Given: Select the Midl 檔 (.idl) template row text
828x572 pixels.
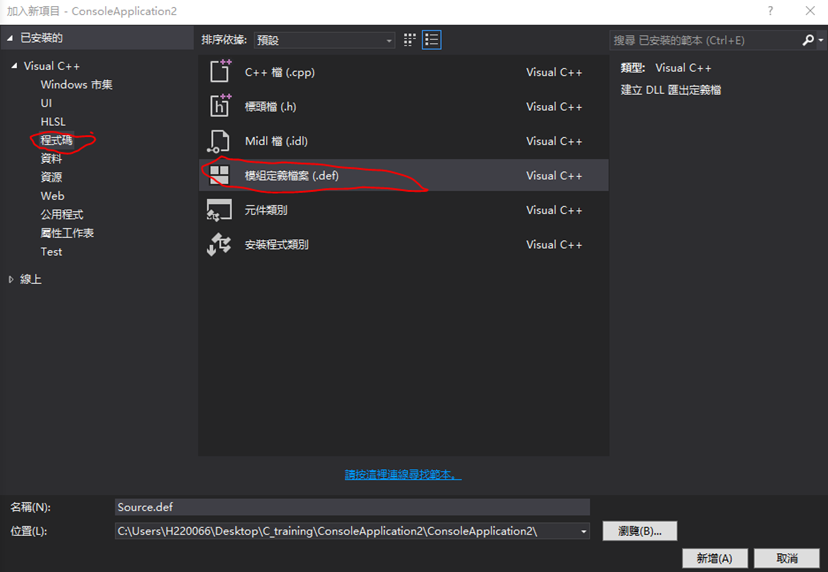Looking at the screenshot, I should 276,141.
